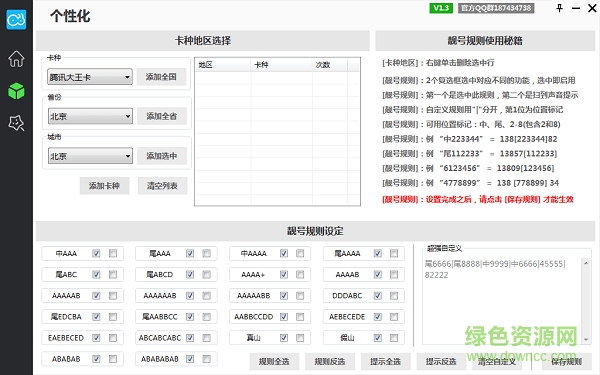Toggle second checkbox of 中AAA rule

[x=113, y=253]
